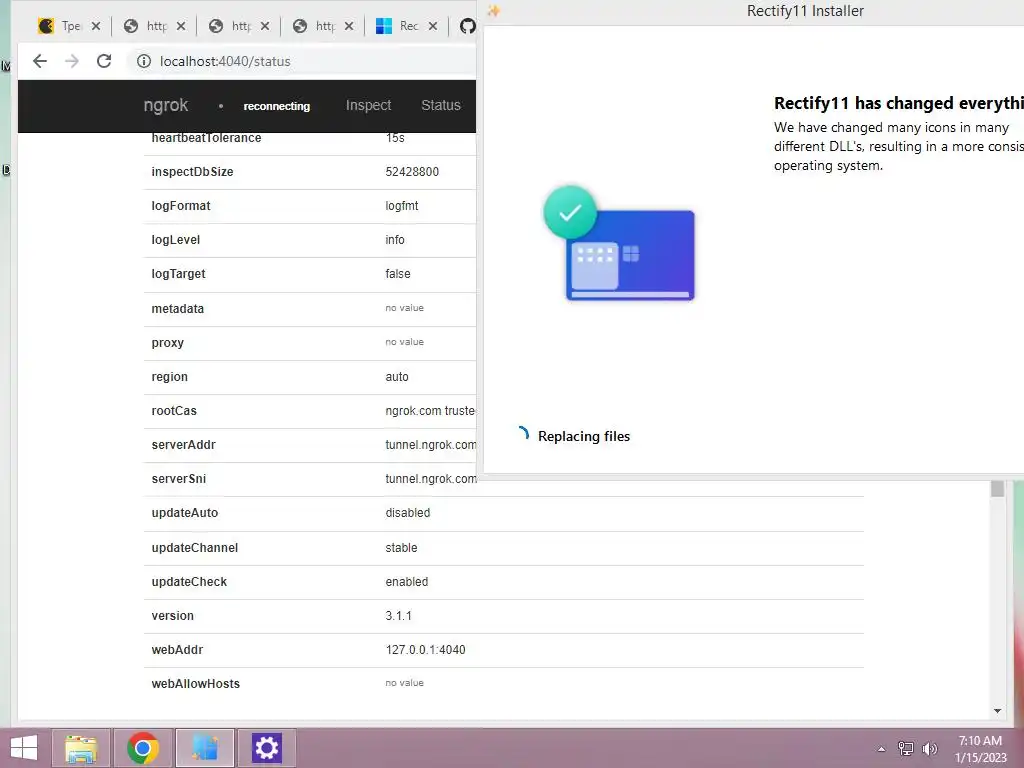Open the Windows Start button

tap(24, 747)
